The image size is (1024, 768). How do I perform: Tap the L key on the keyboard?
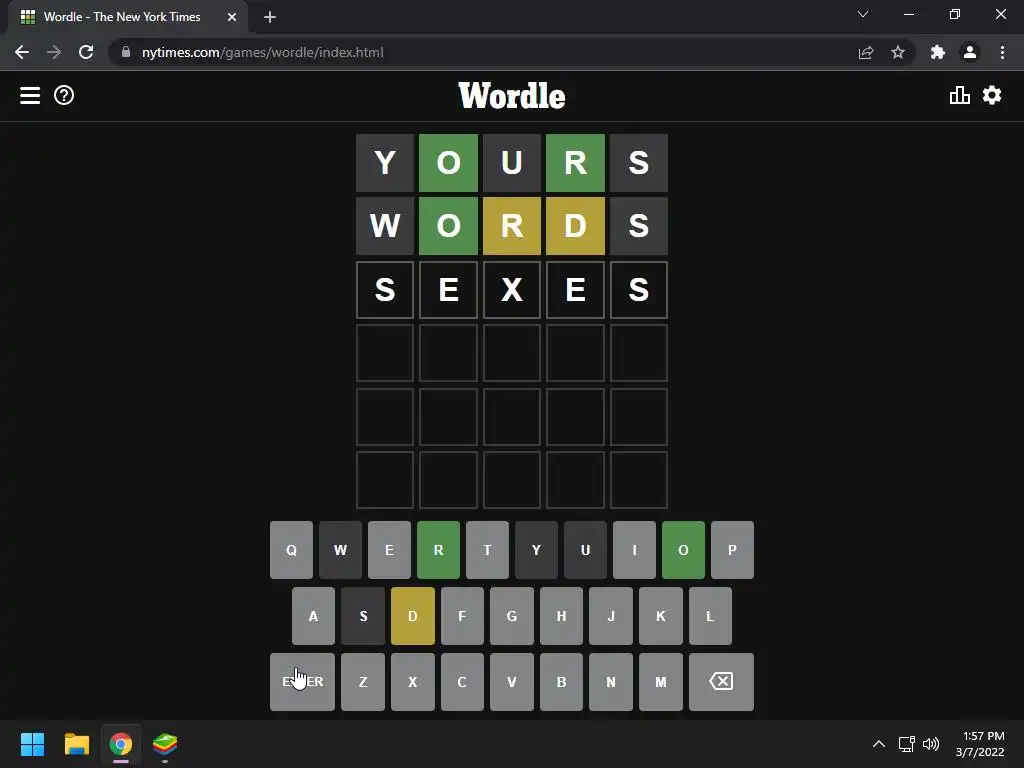[x=711, y=616]
